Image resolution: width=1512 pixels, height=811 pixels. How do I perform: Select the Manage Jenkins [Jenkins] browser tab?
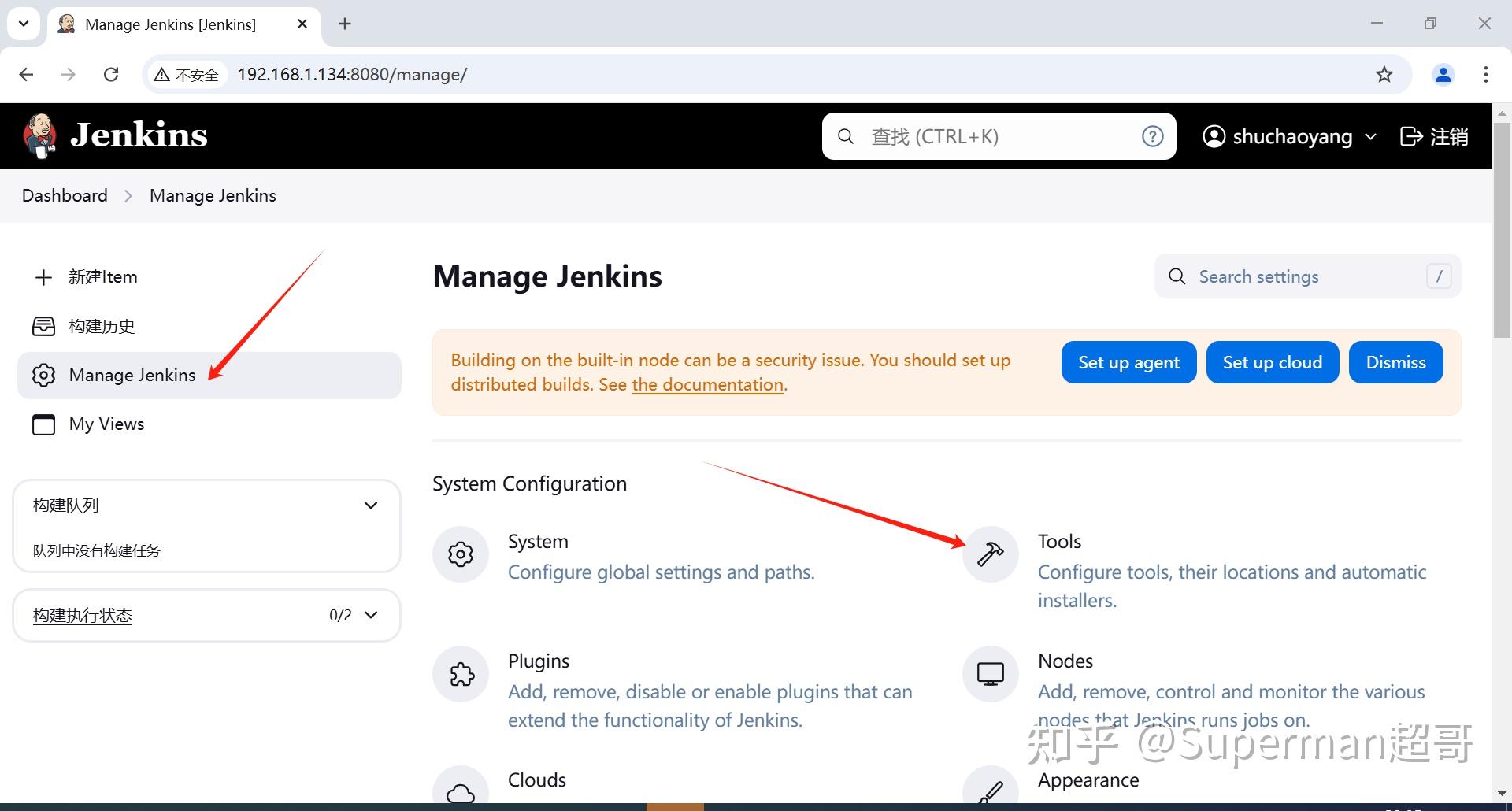point(170,24)
